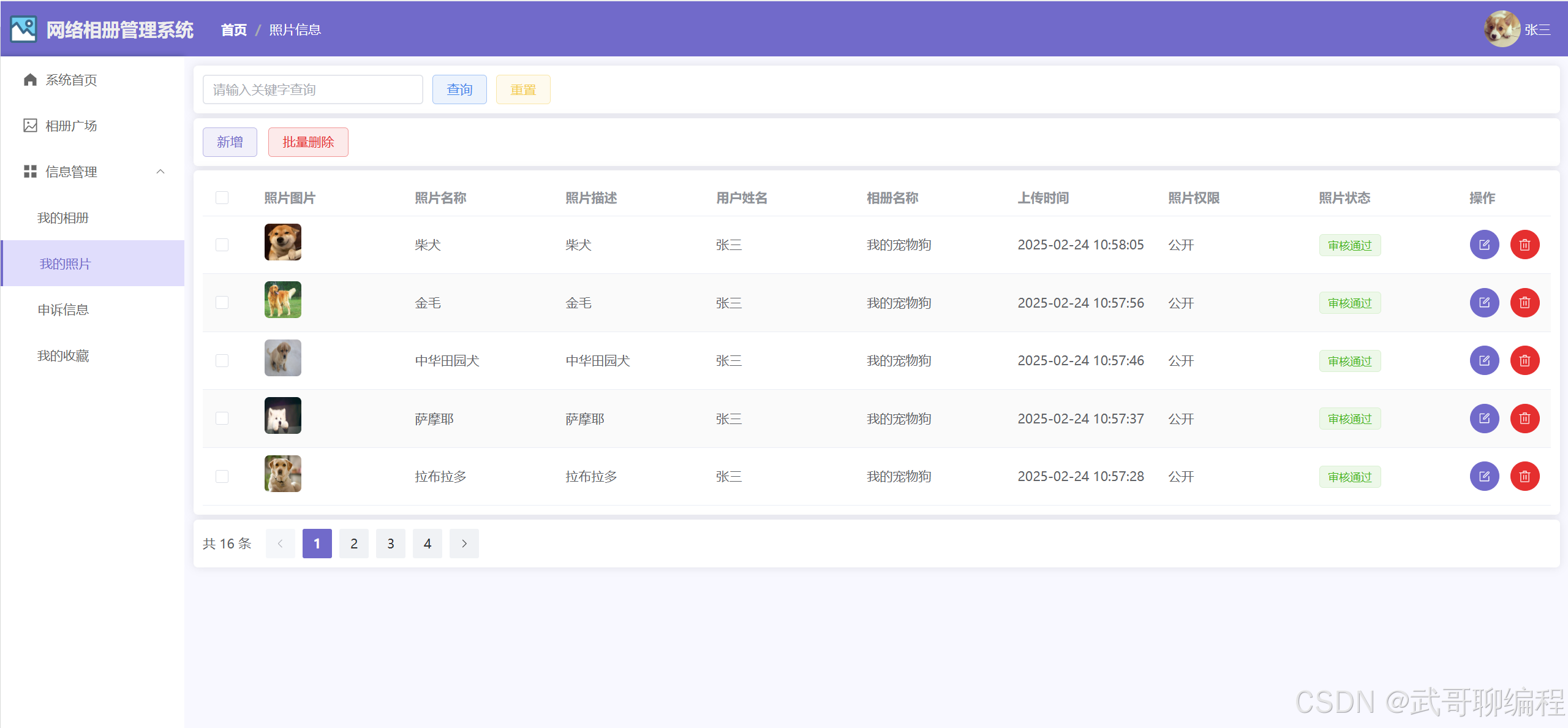Delete the 拉布拉多 photo entry
This screenshot has width=1568, height=728.
tap(1524, 476)
